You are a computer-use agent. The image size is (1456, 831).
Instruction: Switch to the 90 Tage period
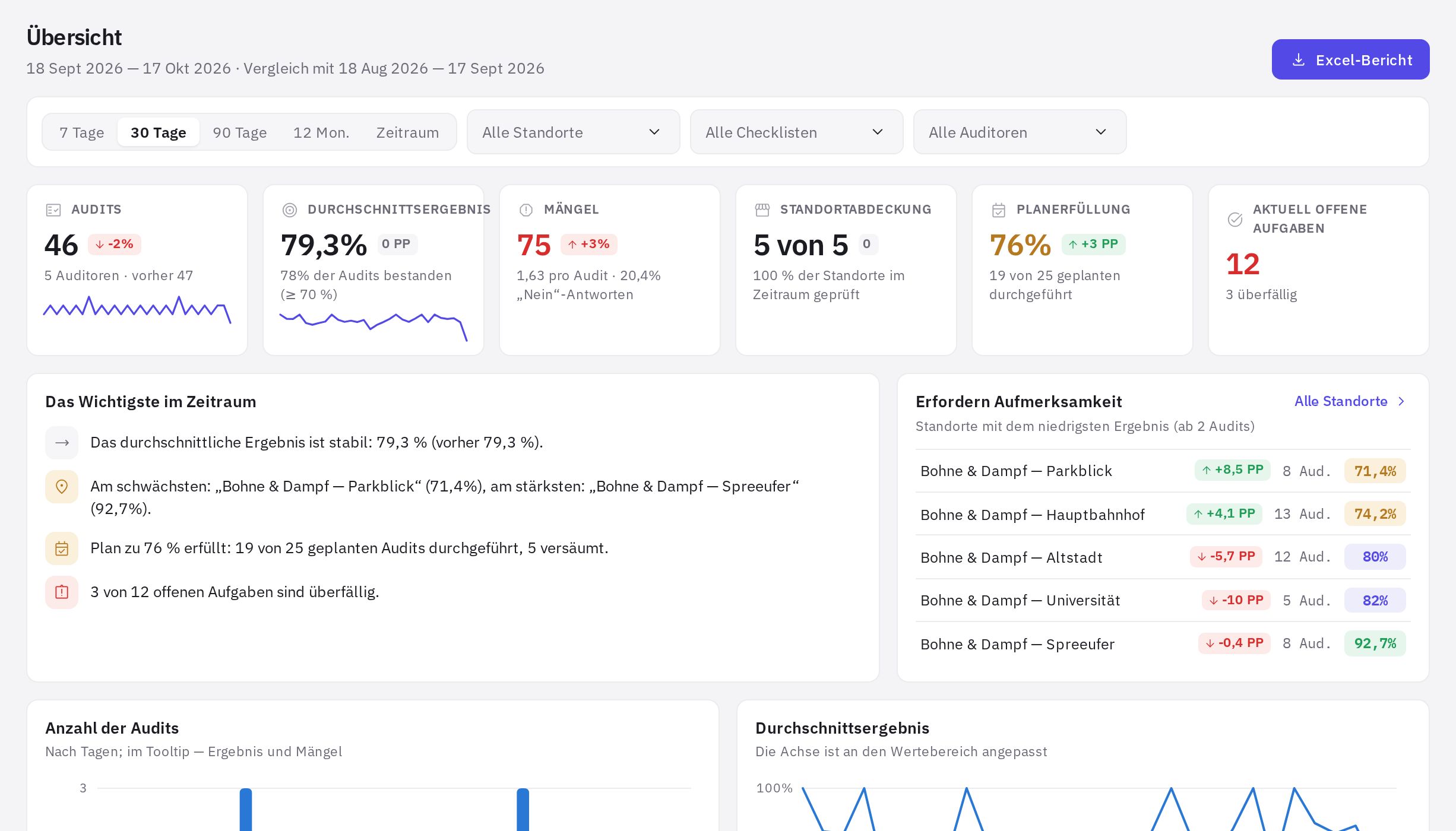(240, 132)
